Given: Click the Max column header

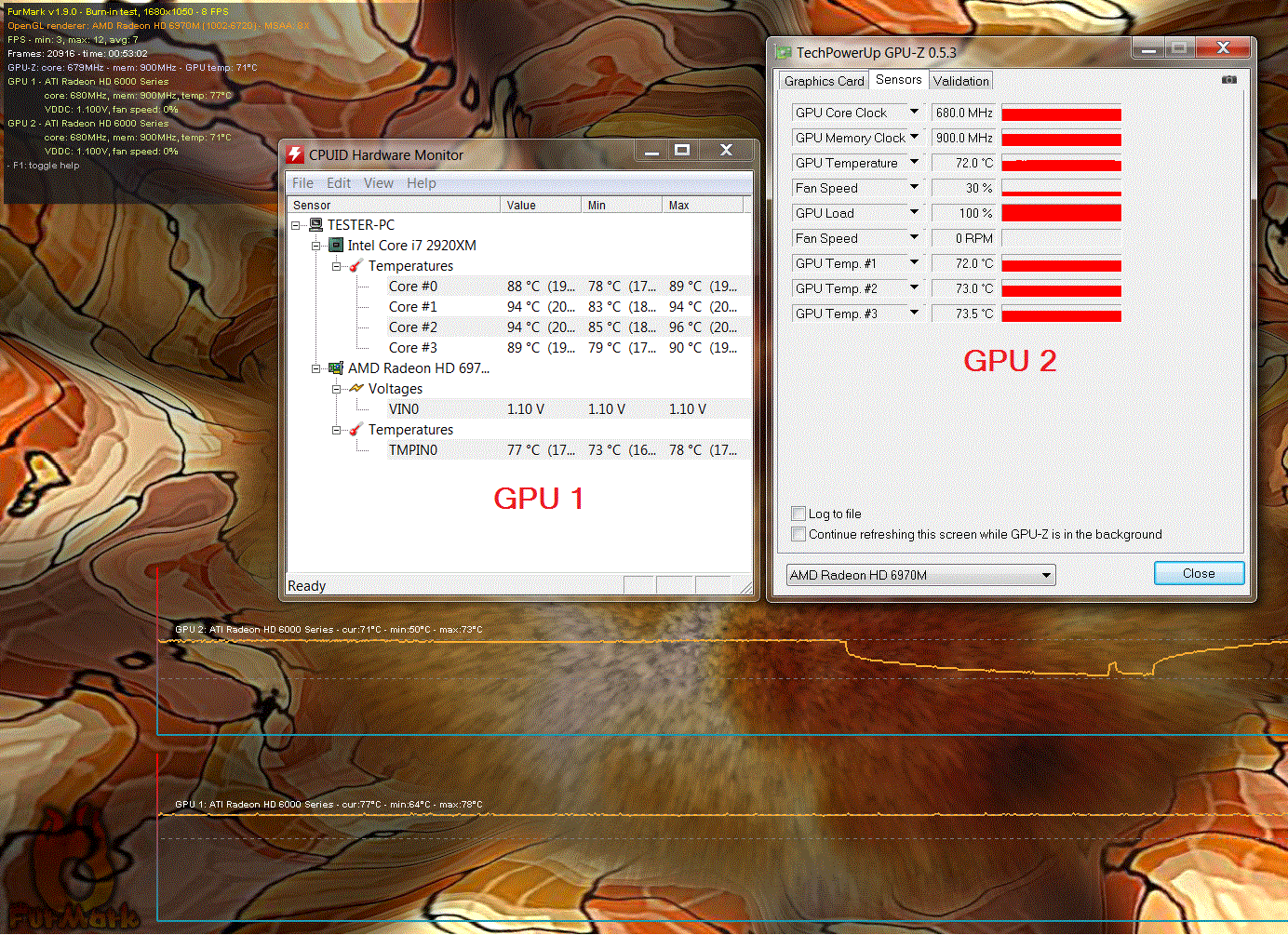Looking at the screenshot, I should [703, 205].
